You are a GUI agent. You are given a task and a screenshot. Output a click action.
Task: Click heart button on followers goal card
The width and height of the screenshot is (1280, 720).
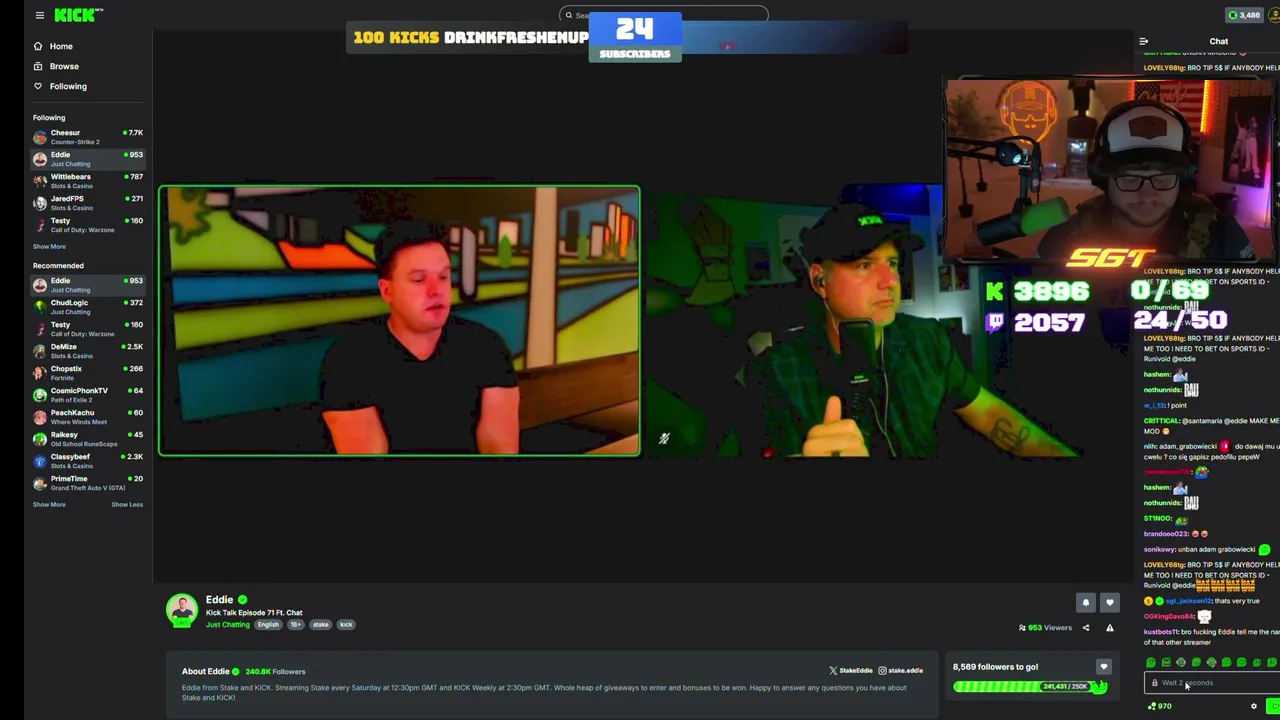(1103, 667)
